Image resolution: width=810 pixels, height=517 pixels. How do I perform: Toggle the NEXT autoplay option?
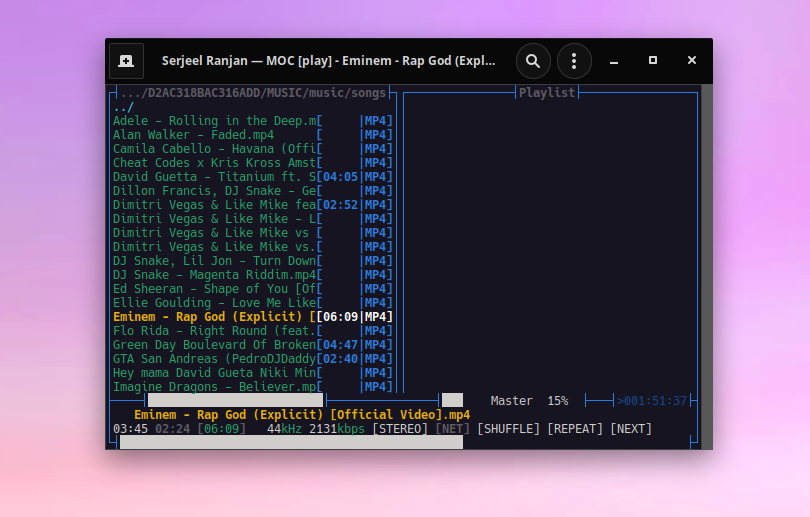click(x=631, y=429)
